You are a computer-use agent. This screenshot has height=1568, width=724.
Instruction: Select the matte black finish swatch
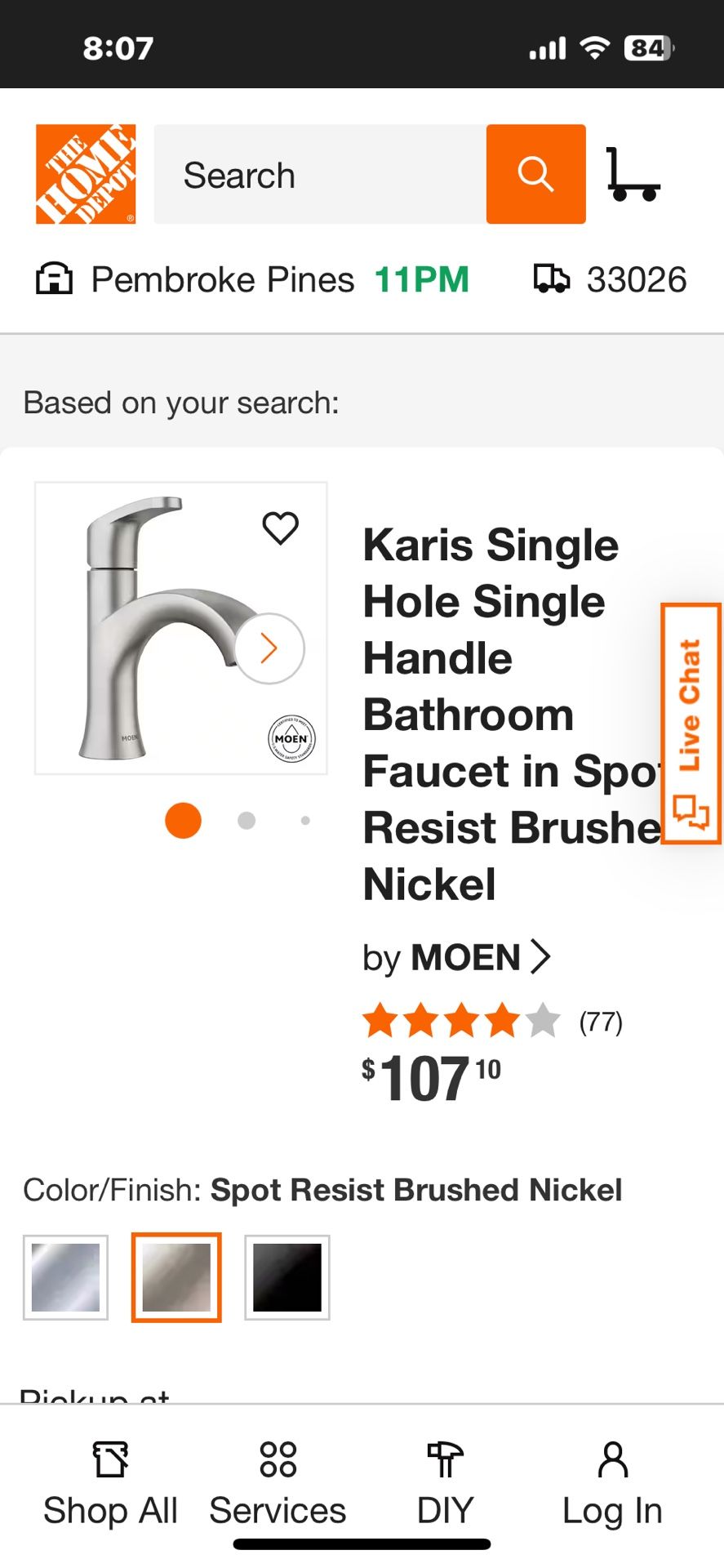tap(287, 1277)
